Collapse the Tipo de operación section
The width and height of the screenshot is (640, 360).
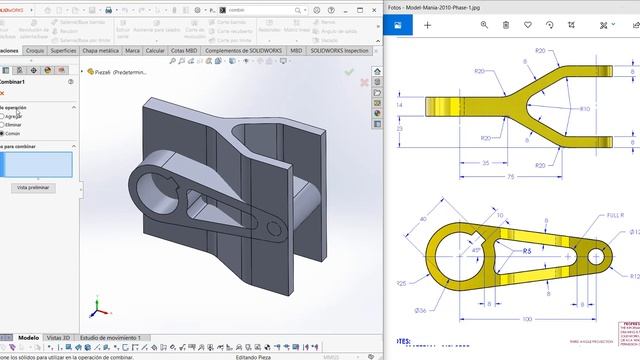tap(74, 107)
